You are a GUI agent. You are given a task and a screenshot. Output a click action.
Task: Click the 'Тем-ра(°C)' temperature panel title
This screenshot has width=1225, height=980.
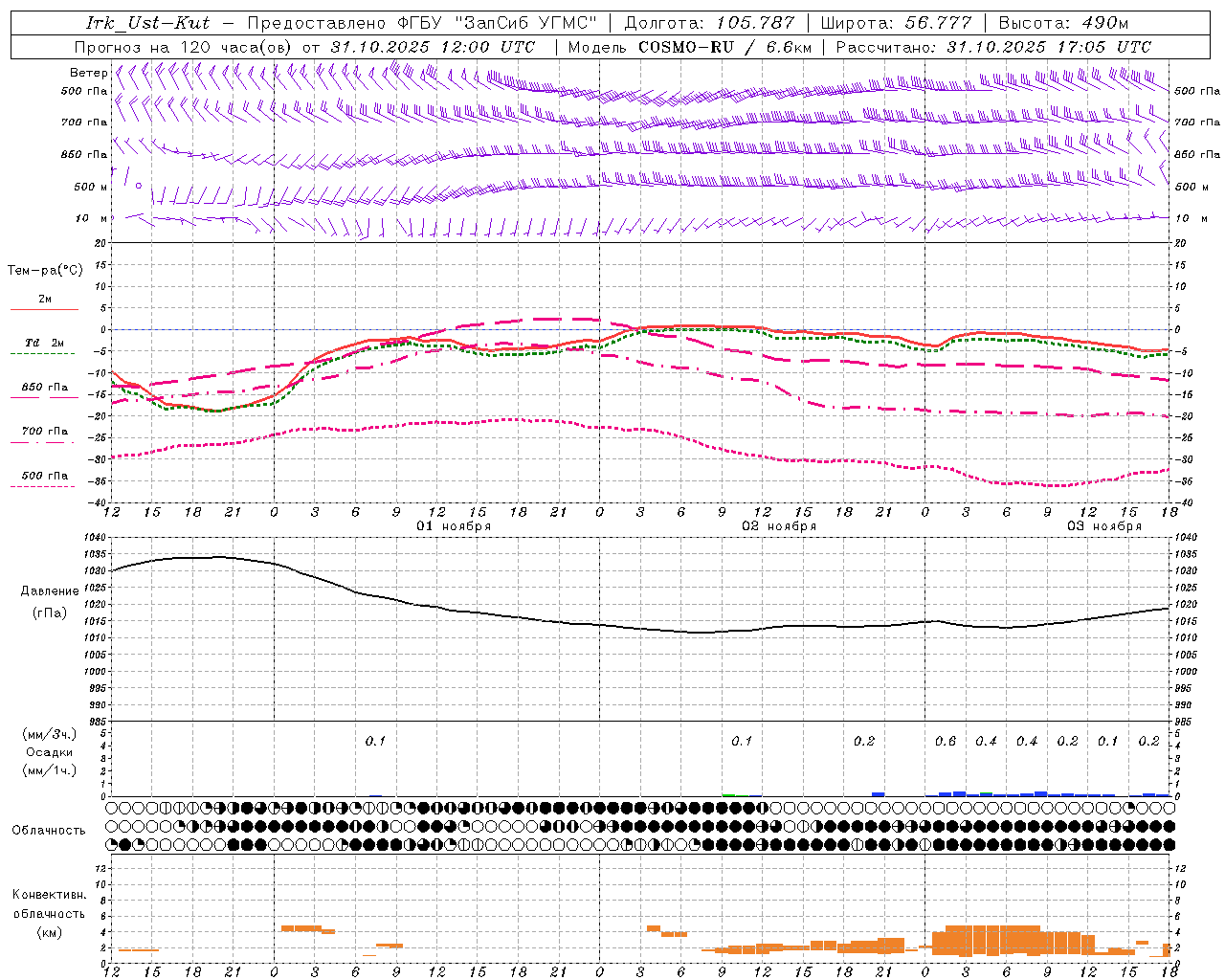45,271
